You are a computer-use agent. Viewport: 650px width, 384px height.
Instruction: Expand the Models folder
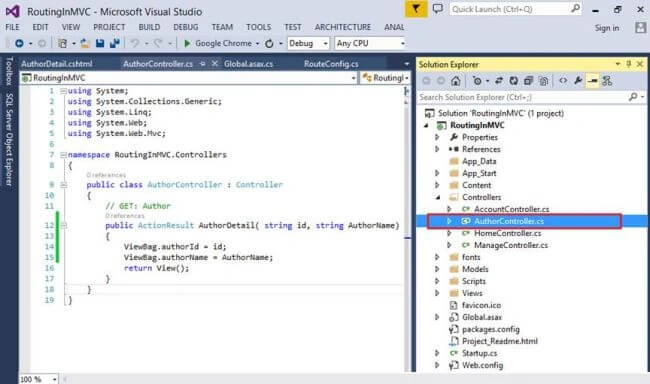tap(437, 269)
